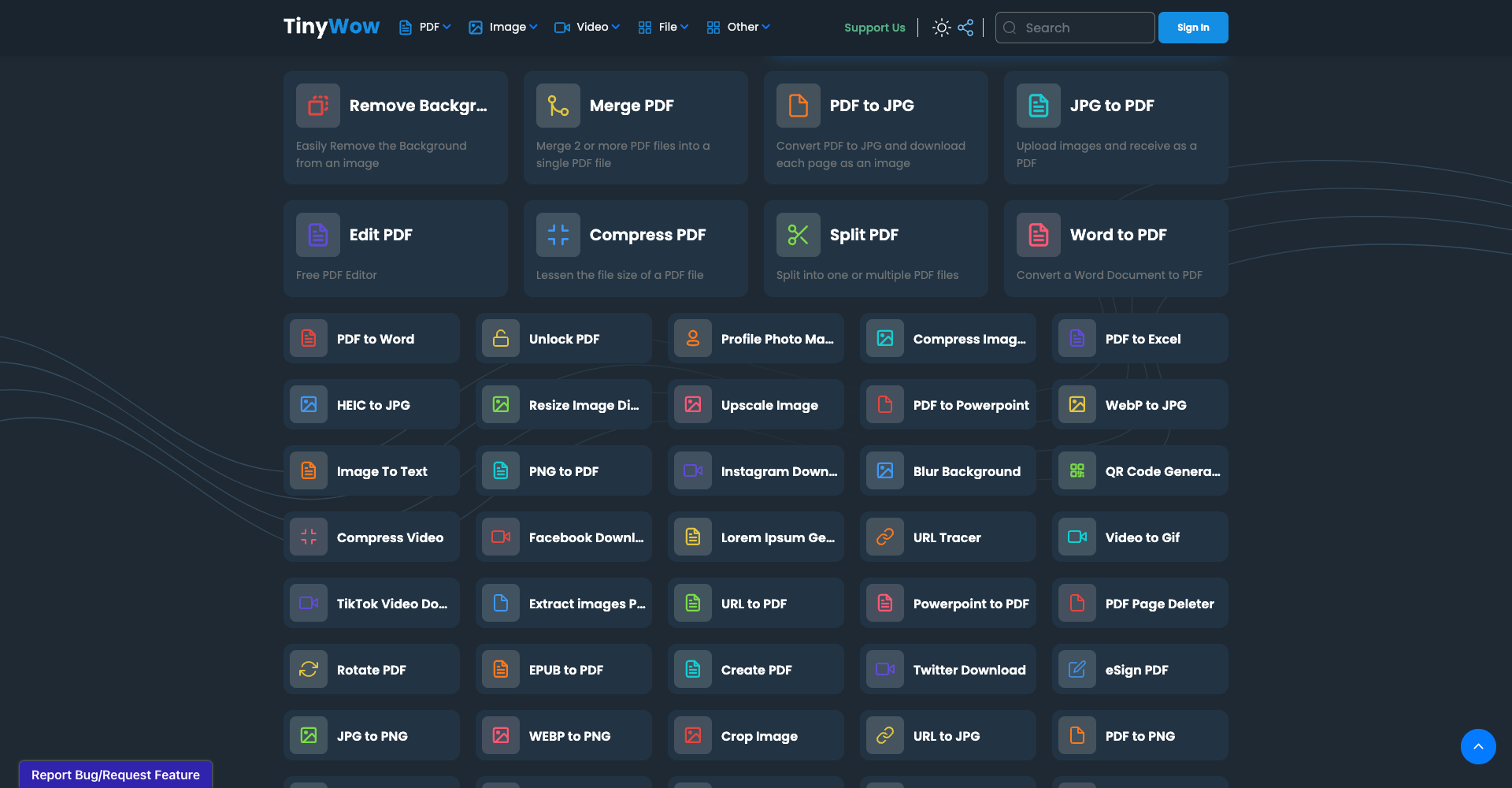Click the Remove Background tool icon
The height and width of the screenshot is (788, 1512).
pos(318,106)
